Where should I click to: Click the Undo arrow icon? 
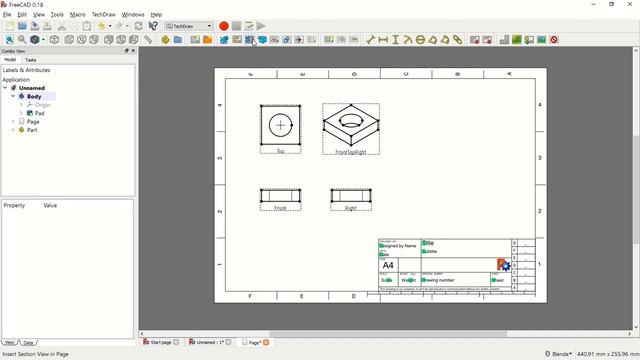pyautogui.click(x=101, y=26)
